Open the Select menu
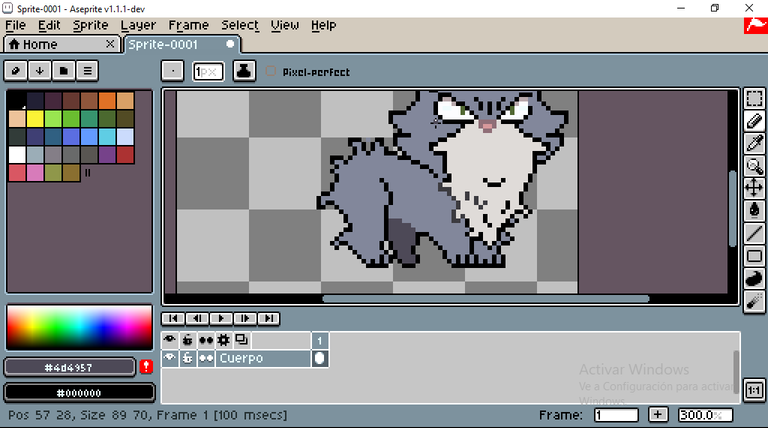The height and width of the screenshot is (428, 768). pyautogui.click(x=240, y=25)
